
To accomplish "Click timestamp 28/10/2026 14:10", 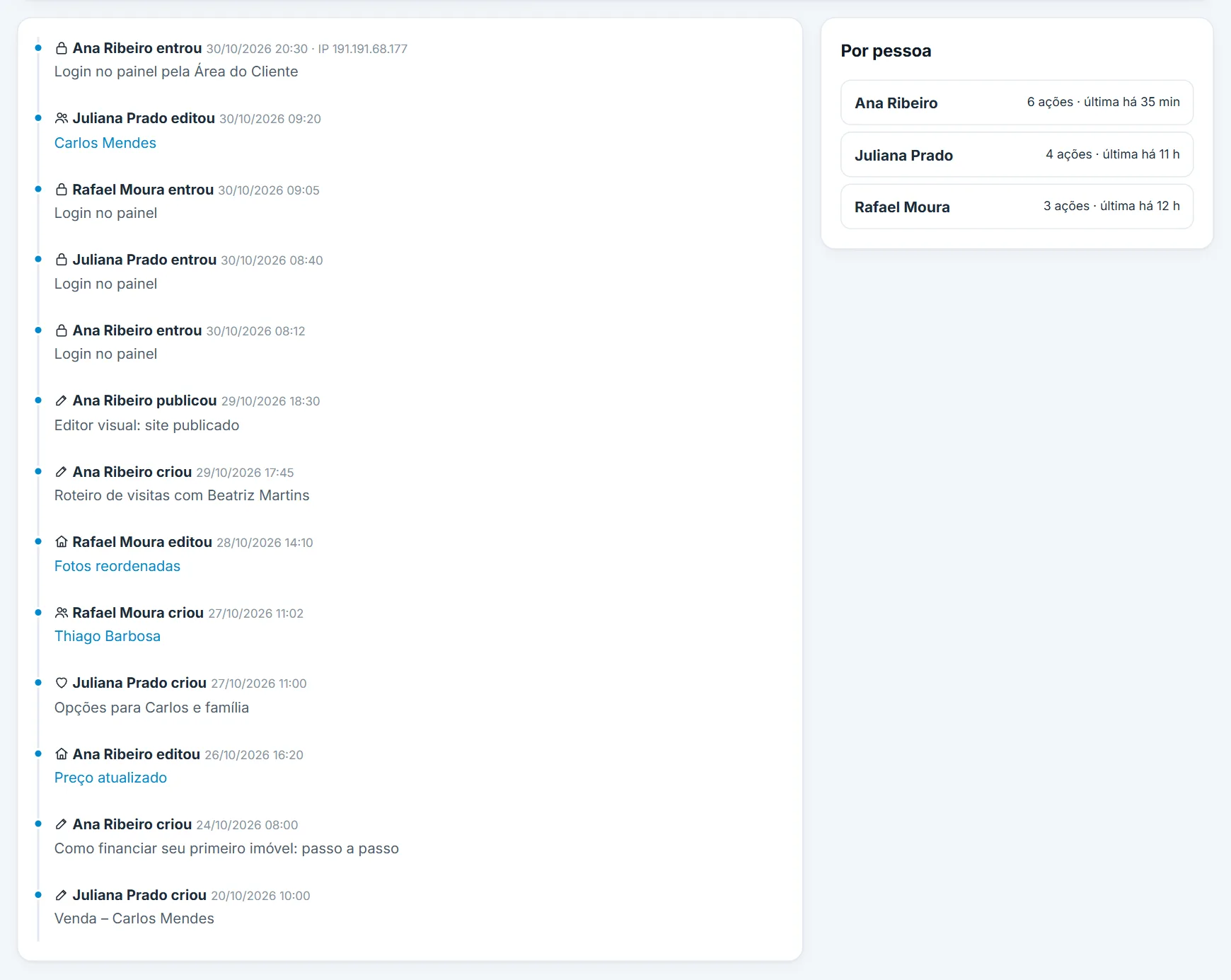I will pos(265,543).
